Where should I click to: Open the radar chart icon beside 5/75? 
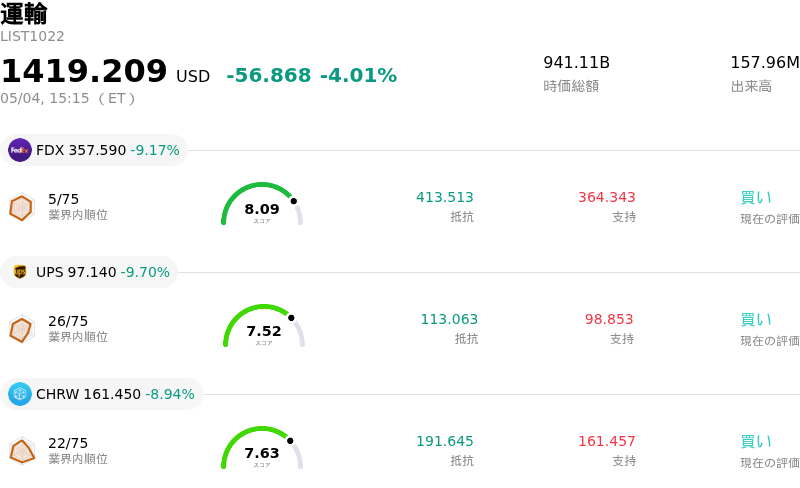point(21,207)
